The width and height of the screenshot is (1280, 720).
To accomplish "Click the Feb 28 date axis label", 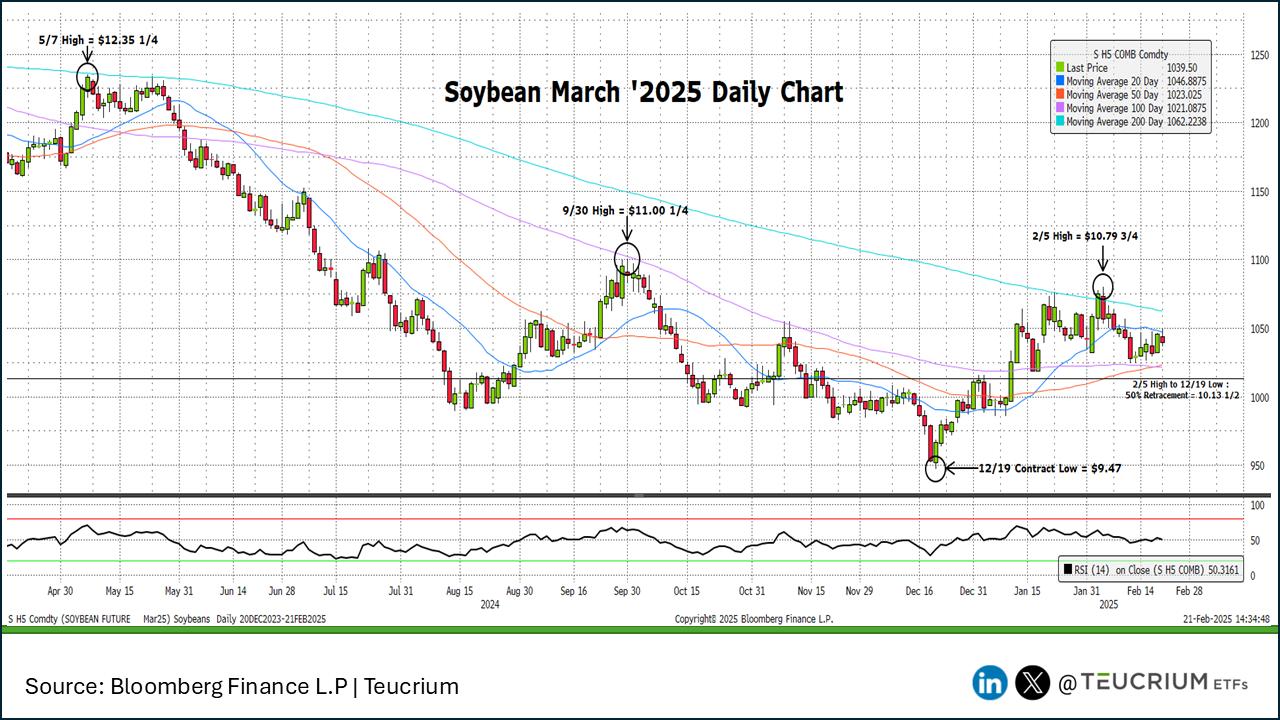I will pyautogui.click(x=1191, y=592).
